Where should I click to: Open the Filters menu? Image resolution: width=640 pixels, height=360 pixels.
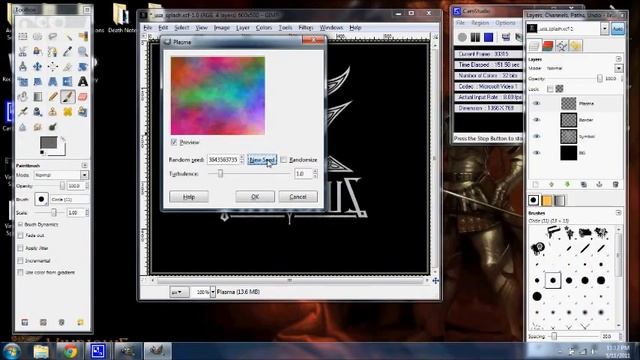tap(305, 27)
